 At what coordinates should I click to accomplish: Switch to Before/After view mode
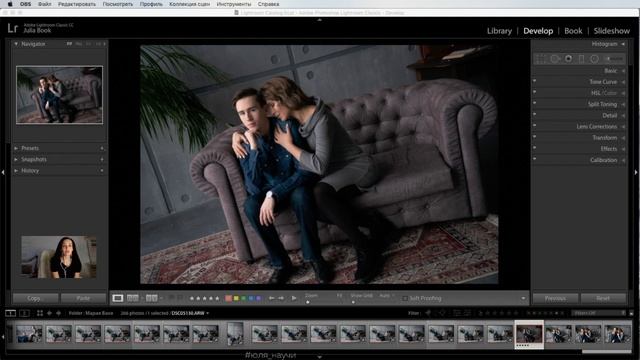(151, 298)
